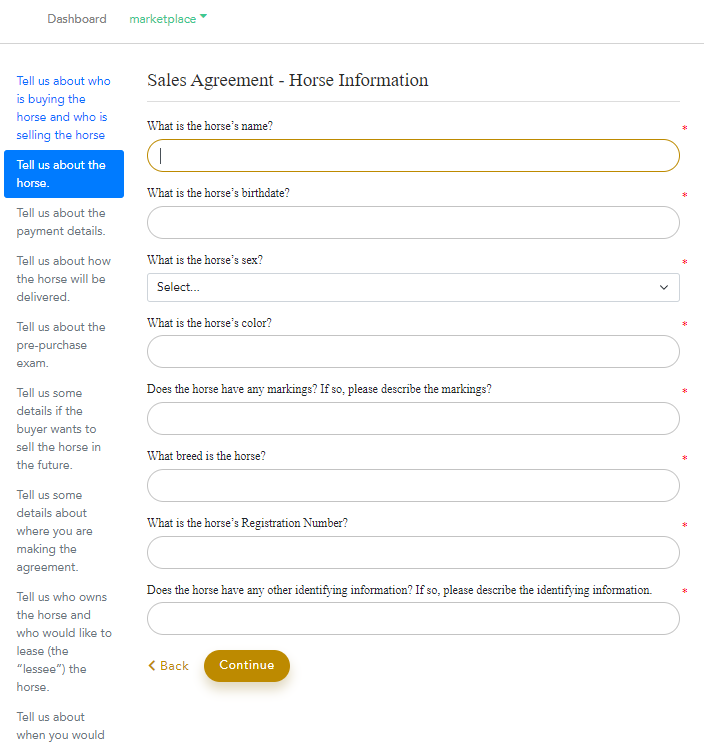Click the chevron on the sex dropdown

[x=664, y=287]
